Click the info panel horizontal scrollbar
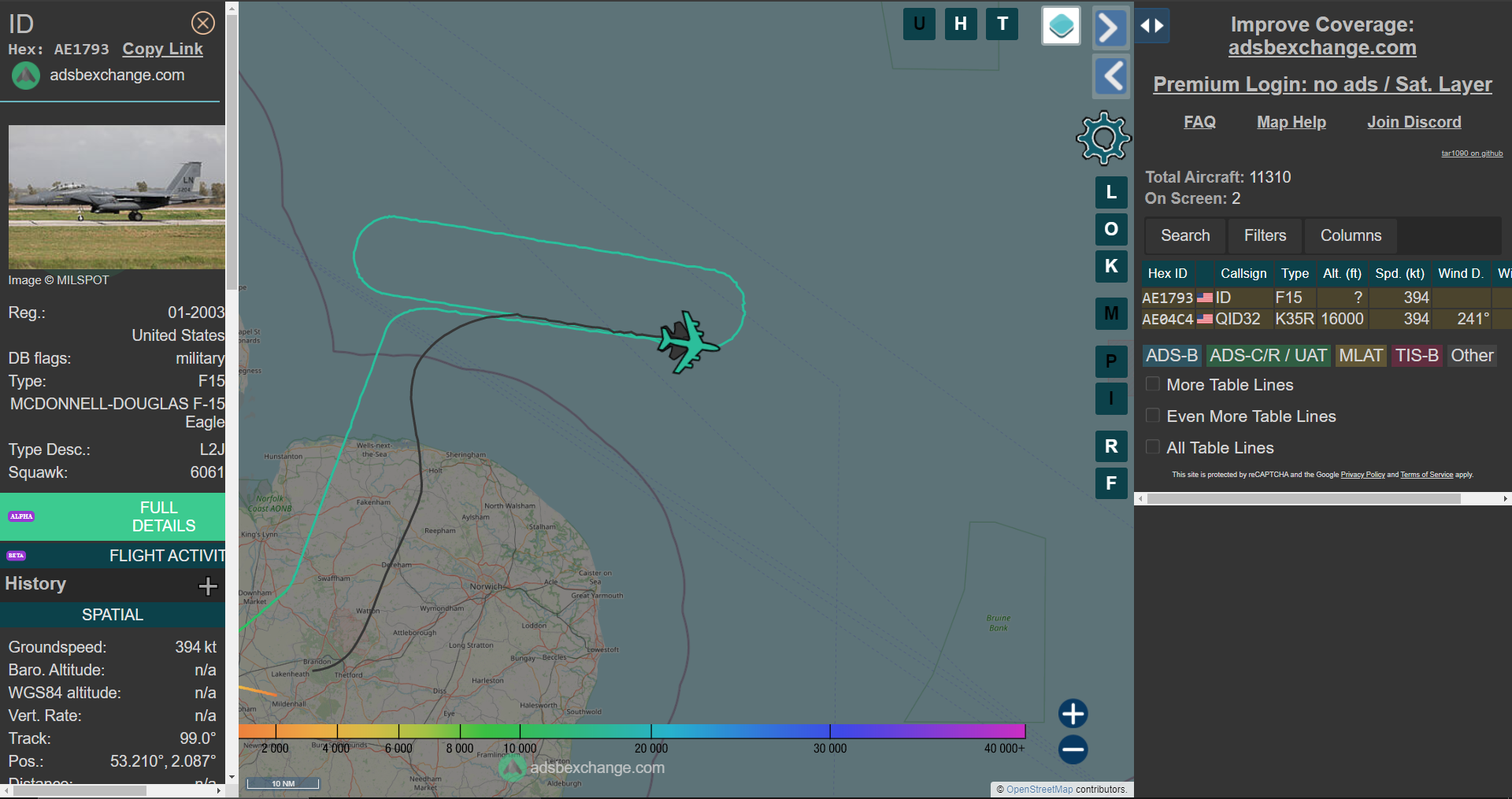The height and width of the screenshot is (799, 1512). click(79, 790)
